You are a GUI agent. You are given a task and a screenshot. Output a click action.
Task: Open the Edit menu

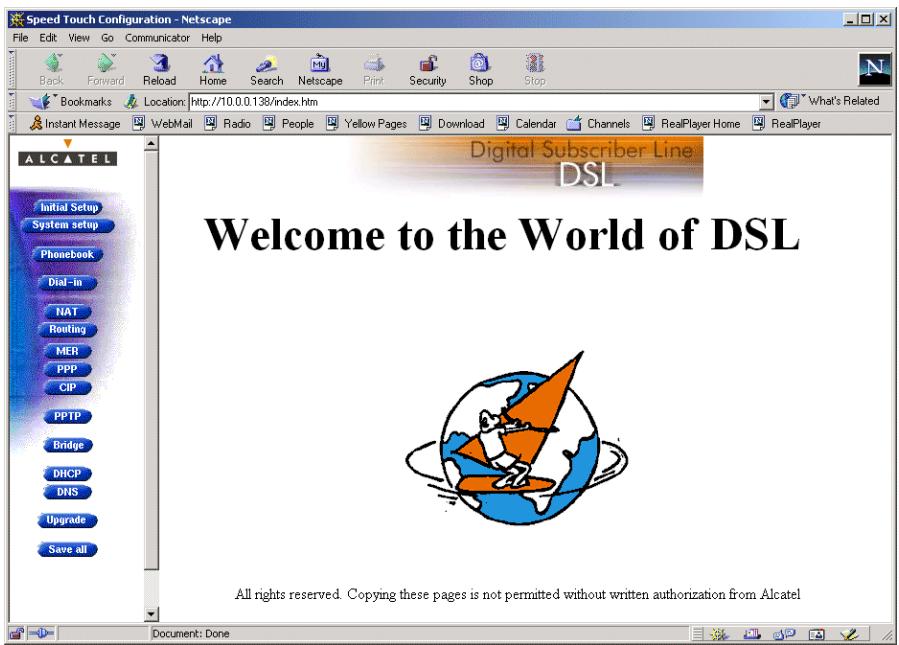click(x=48, y=38)
